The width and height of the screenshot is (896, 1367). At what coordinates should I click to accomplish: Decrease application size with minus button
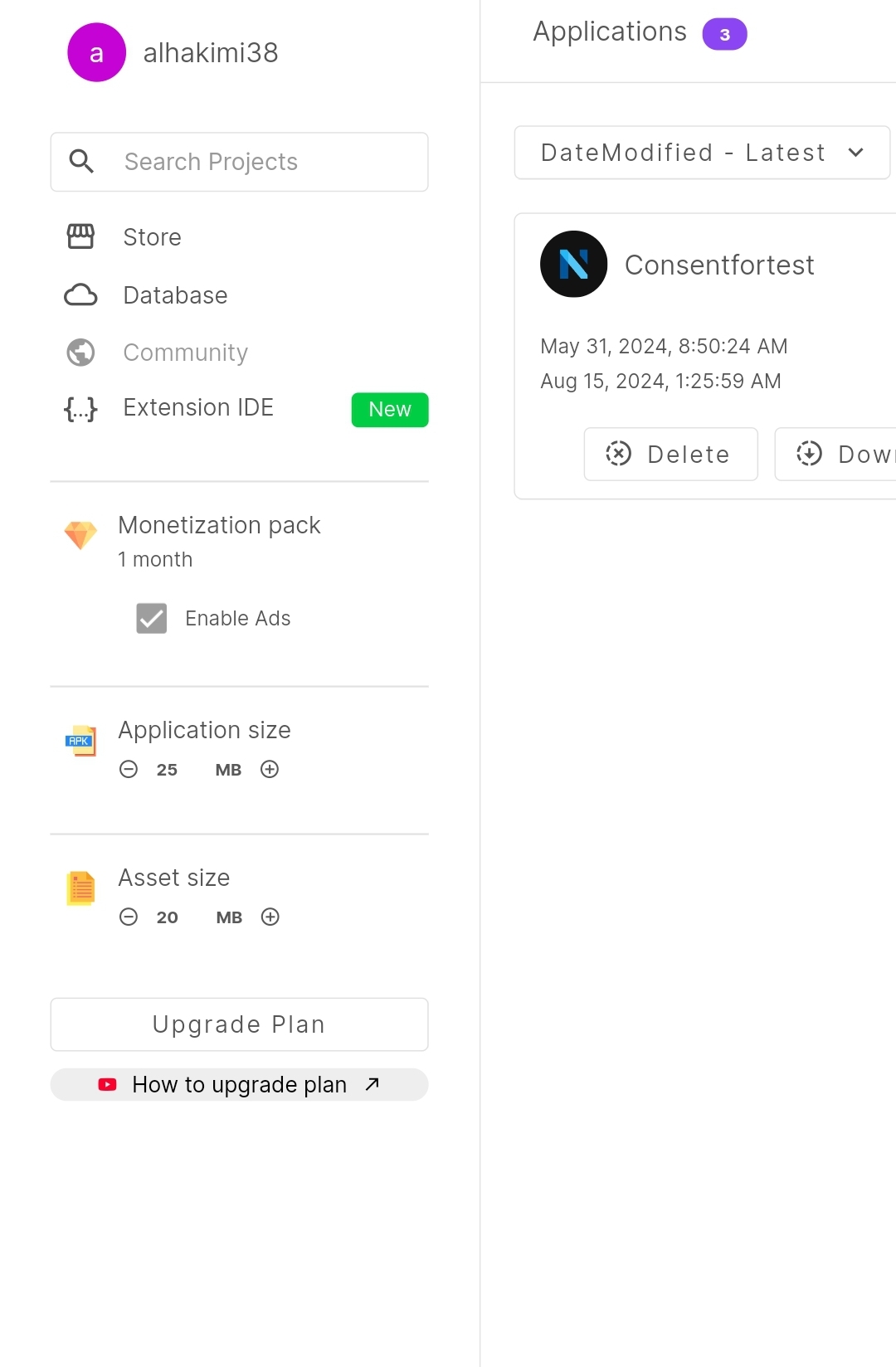coord(129,769)
